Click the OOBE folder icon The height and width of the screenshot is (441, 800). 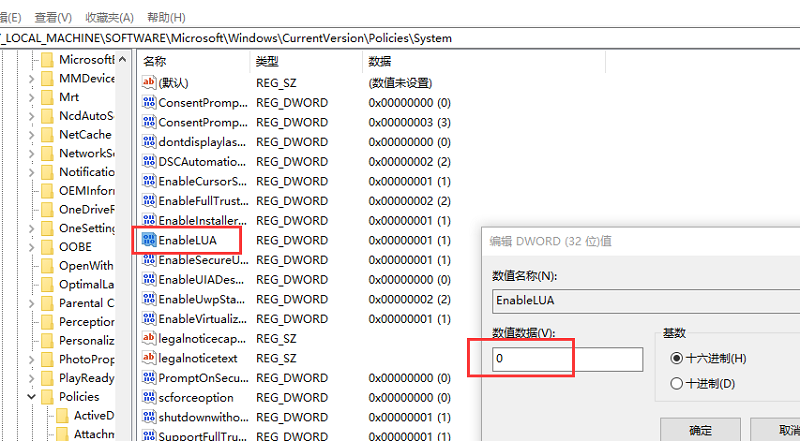47,247
